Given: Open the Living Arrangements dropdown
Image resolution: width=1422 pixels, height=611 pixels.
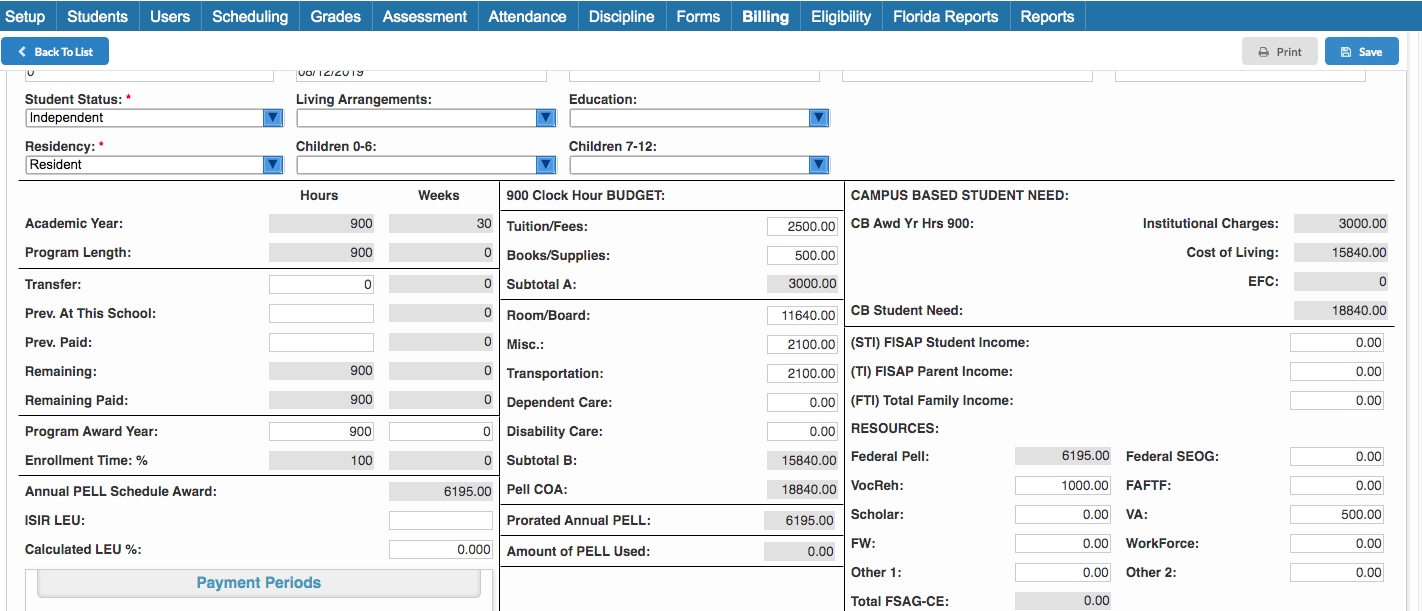Looking at the screenshot, I should tap(545, 117).
